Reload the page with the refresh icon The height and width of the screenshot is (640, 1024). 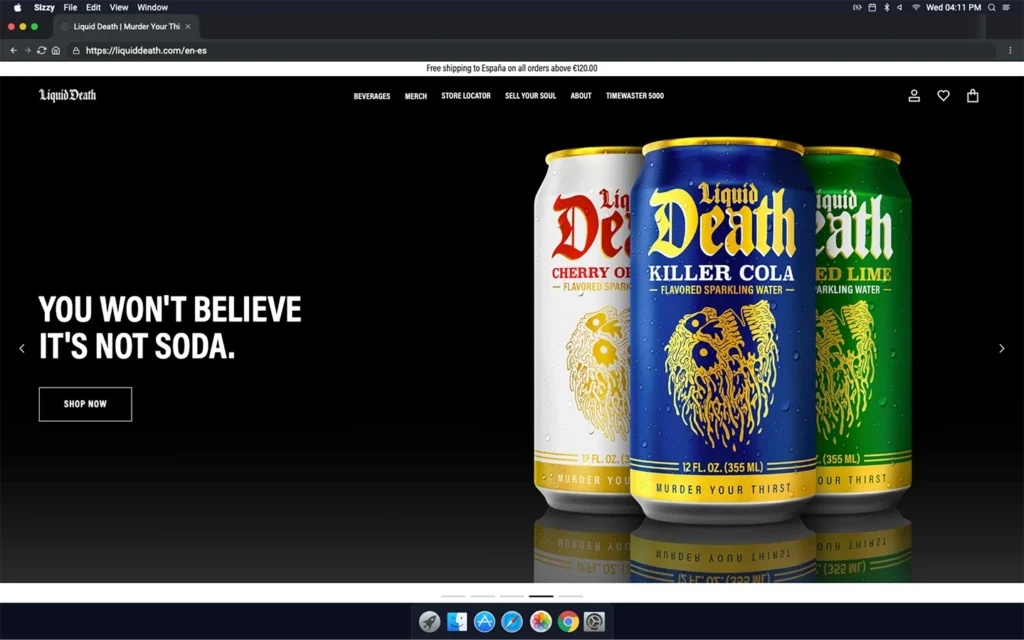(x=41, y=50)
